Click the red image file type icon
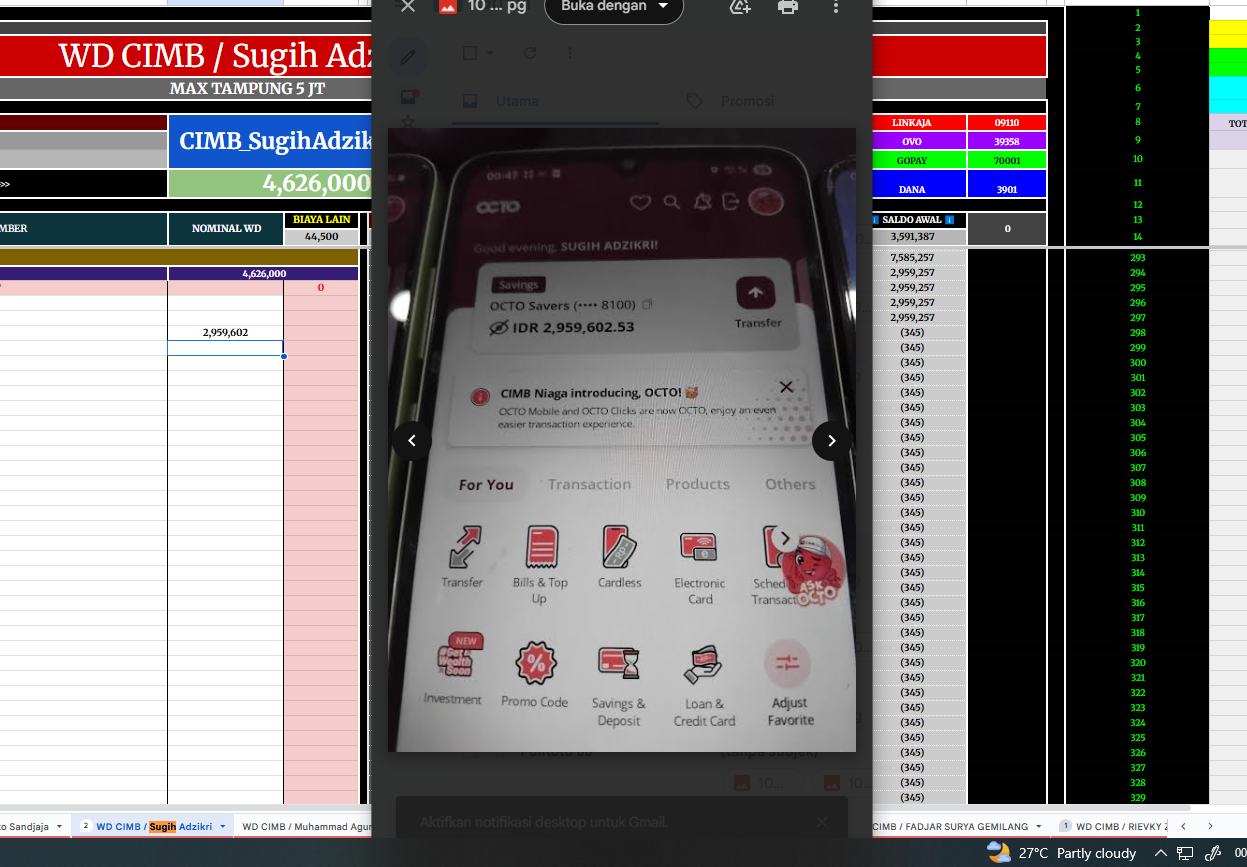The width and height of the screenshot is (1247, 867). point(448,6)
